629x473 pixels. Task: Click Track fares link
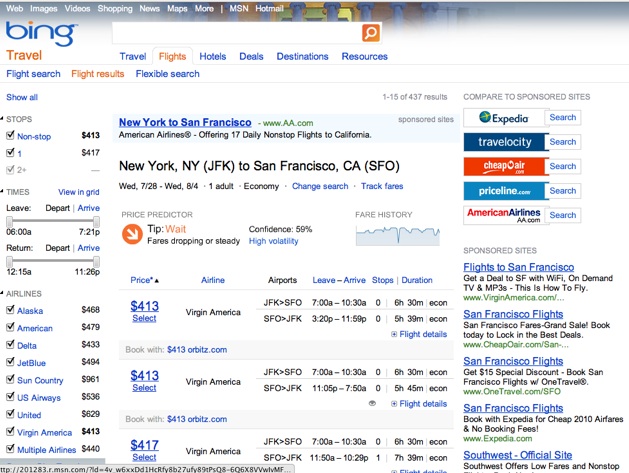coord(382,186)
